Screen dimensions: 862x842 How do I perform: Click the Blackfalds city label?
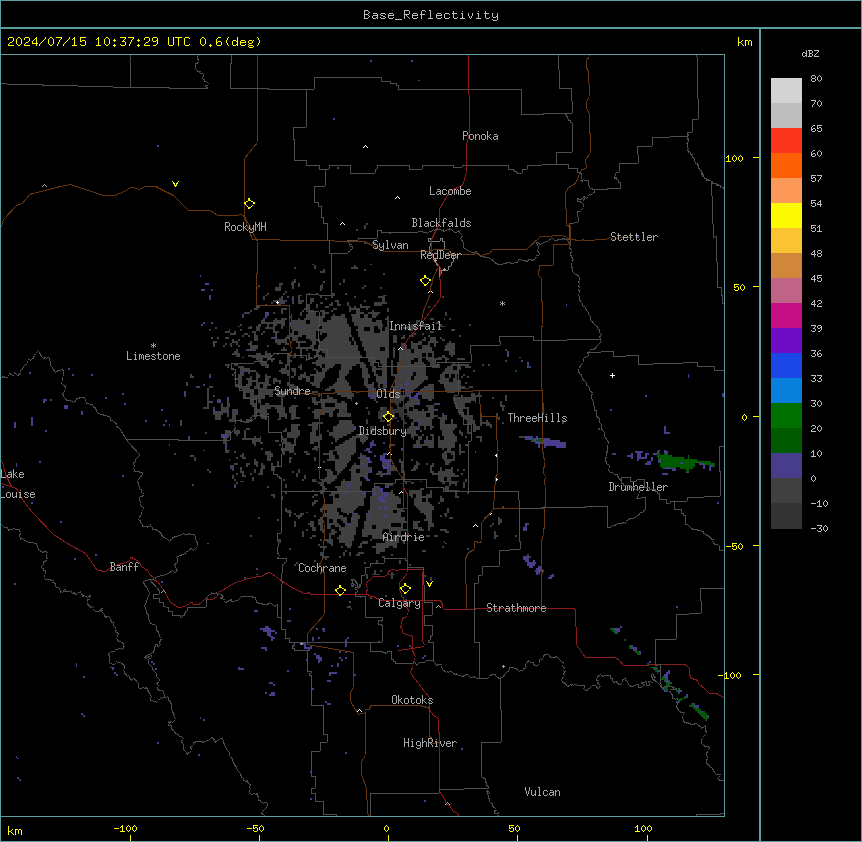click(441, 223)
